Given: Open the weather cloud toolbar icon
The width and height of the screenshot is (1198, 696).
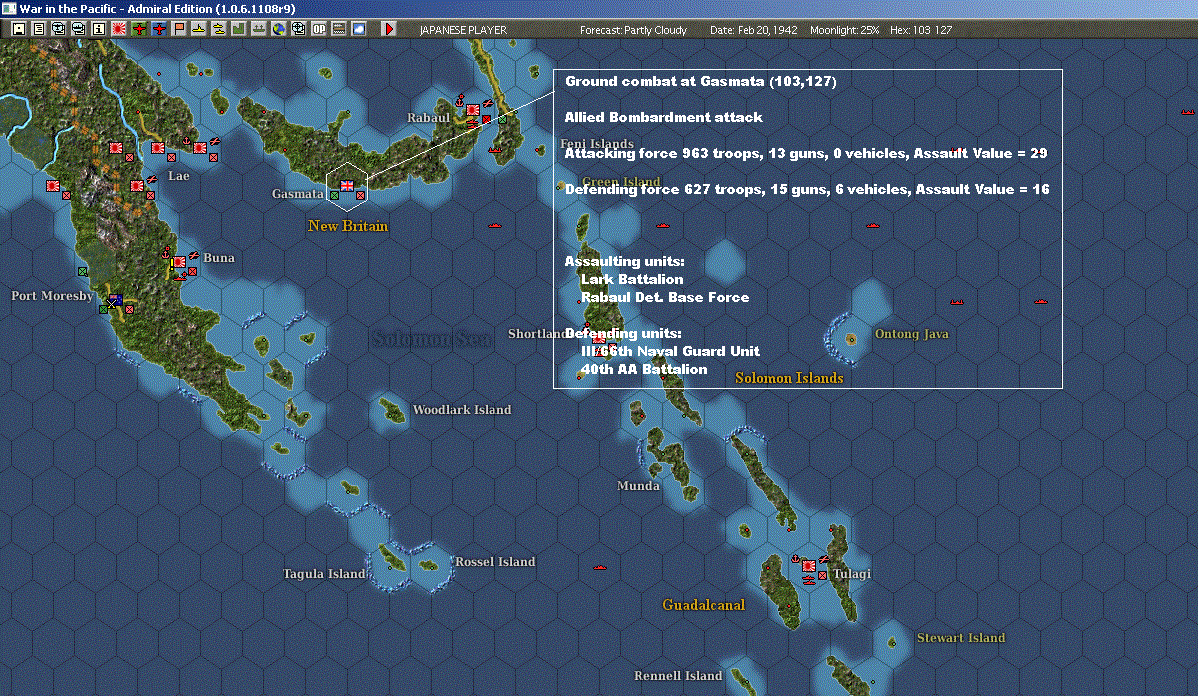Looking at the screenshot, I should pyautogui.click(x=358, y=29).
